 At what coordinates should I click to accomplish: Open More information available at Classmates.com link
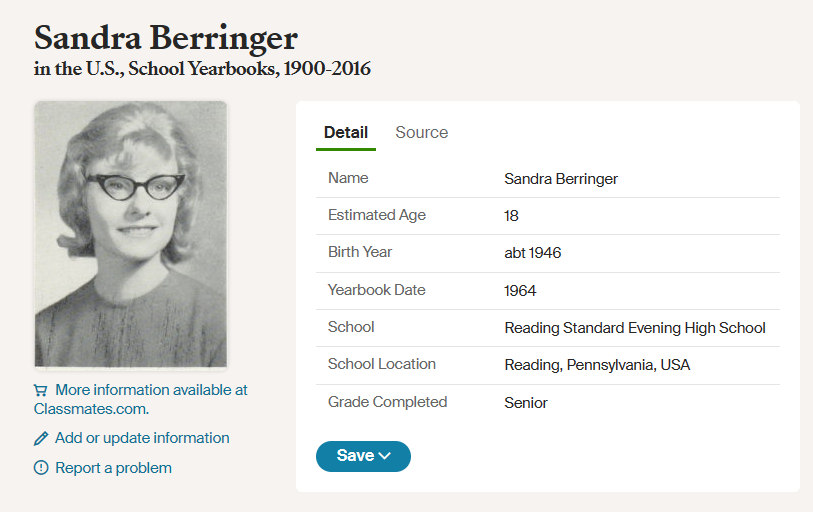coord(141,399)
